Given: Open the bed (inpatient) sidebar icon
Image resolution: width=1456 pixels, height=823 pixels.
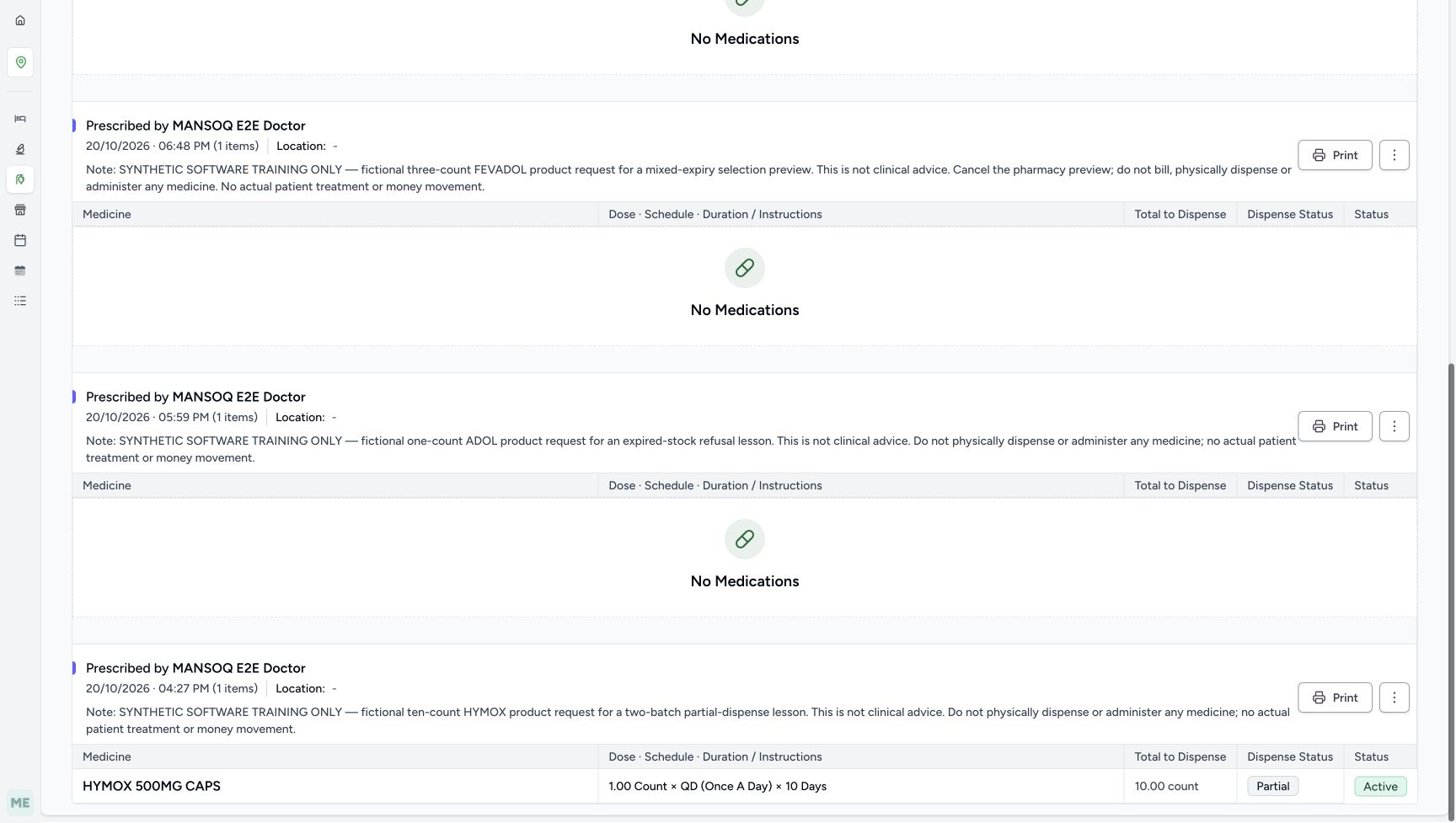Looking at the screenshot, I should (x=20, y=119).
